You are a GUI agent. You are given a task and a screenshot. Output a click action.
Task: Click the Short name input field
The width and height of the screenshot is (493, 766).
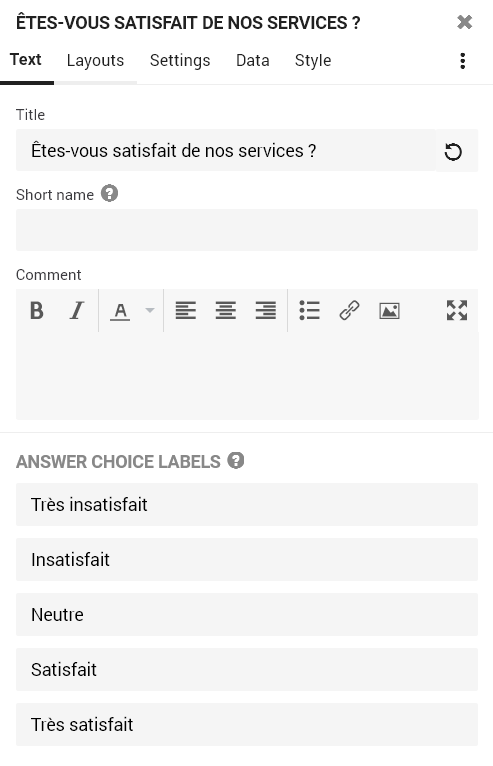[x=247, y=230]
